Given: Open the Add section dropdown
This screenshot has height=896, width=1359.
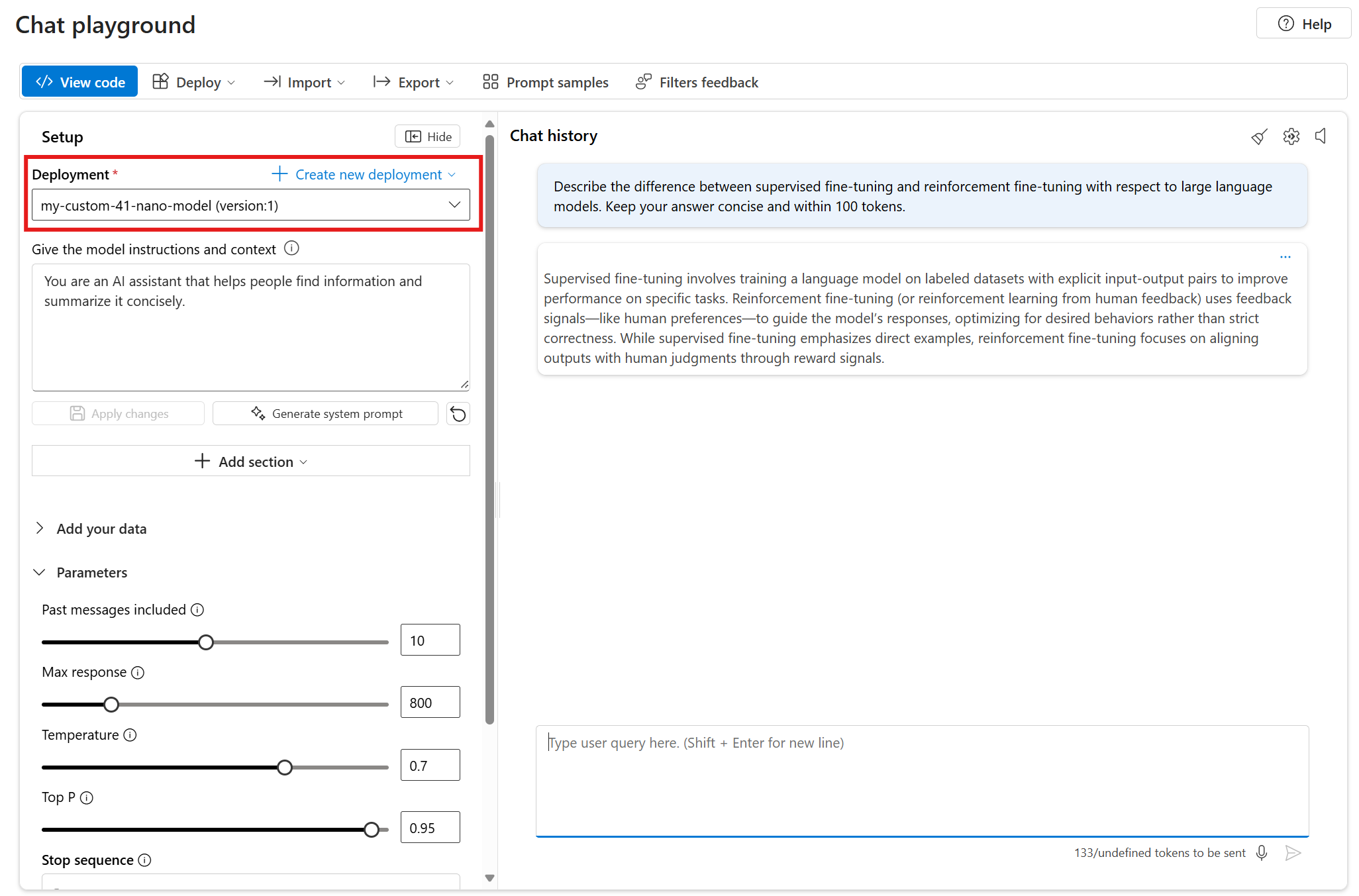Looking at the screenshot, I should tap(250, 462).
